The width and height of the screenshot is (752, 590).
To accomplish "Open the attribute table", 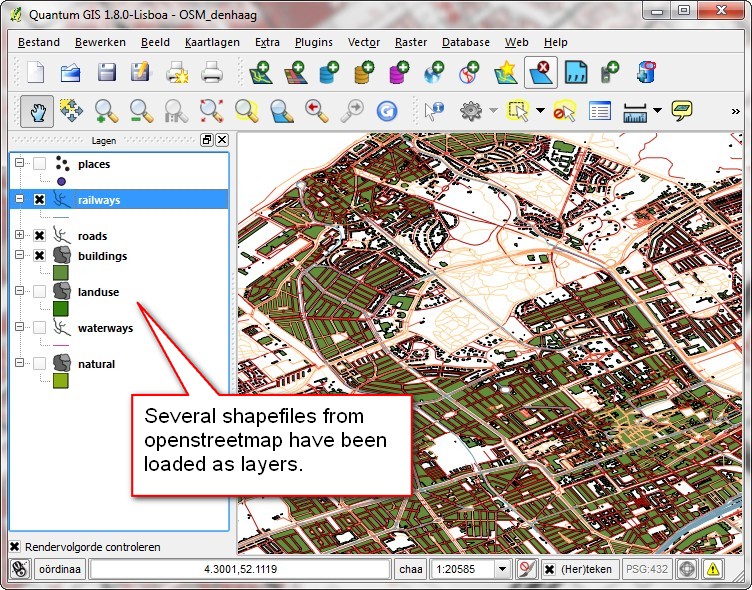I will (x=599, y=111).
